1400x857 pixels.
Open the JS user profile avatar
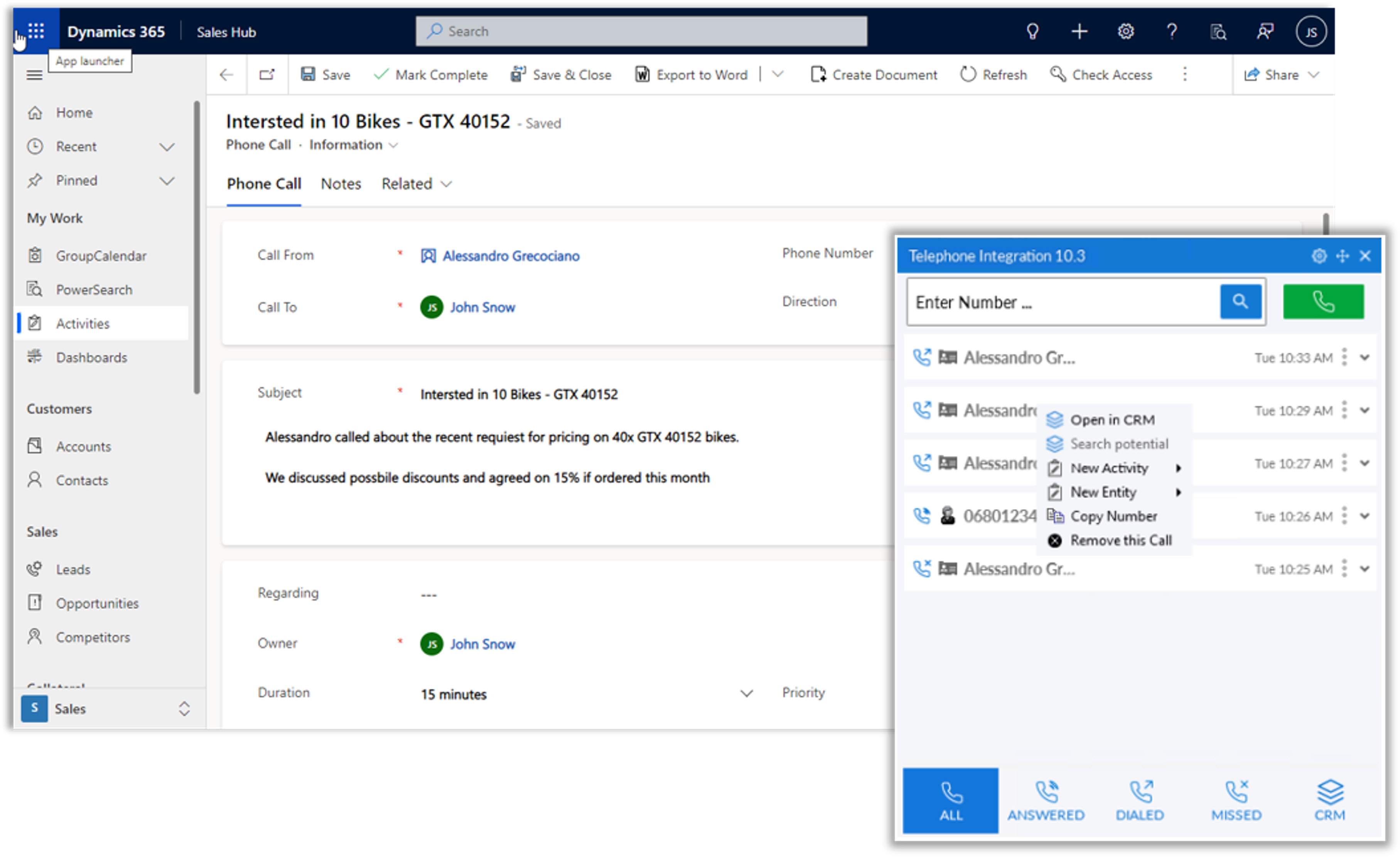[x=1311, y=31]
